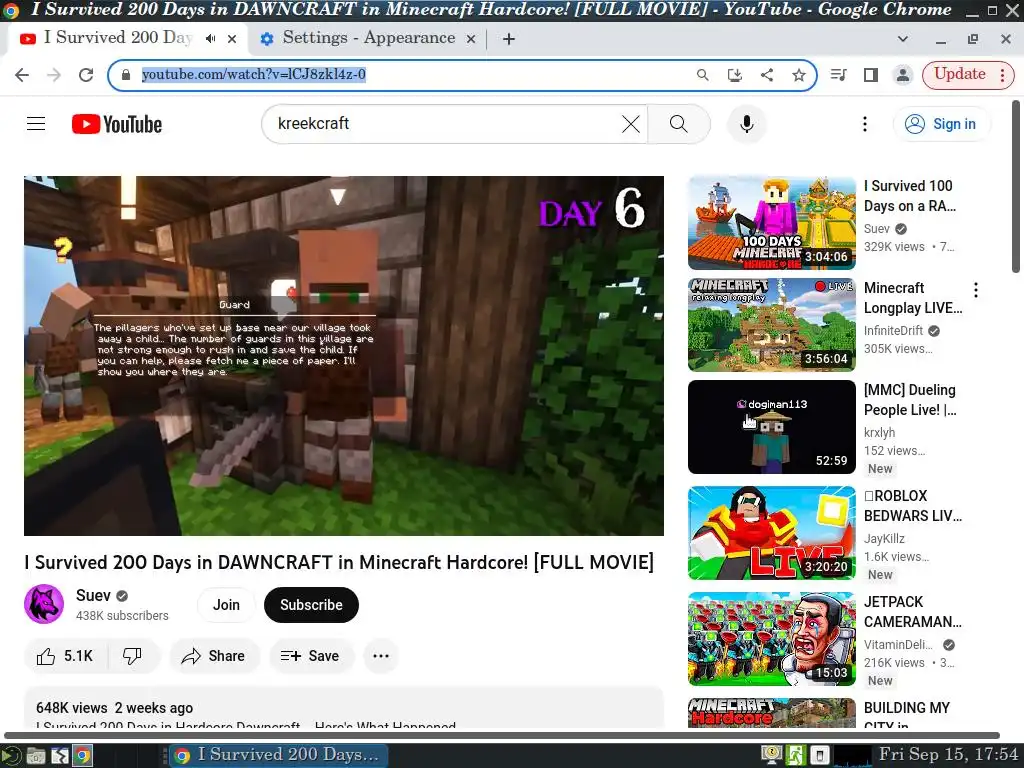The height and width of the screenshot is (768, 1024).
Task: Expand description at 648K views
Action: (x=344, y=708)
